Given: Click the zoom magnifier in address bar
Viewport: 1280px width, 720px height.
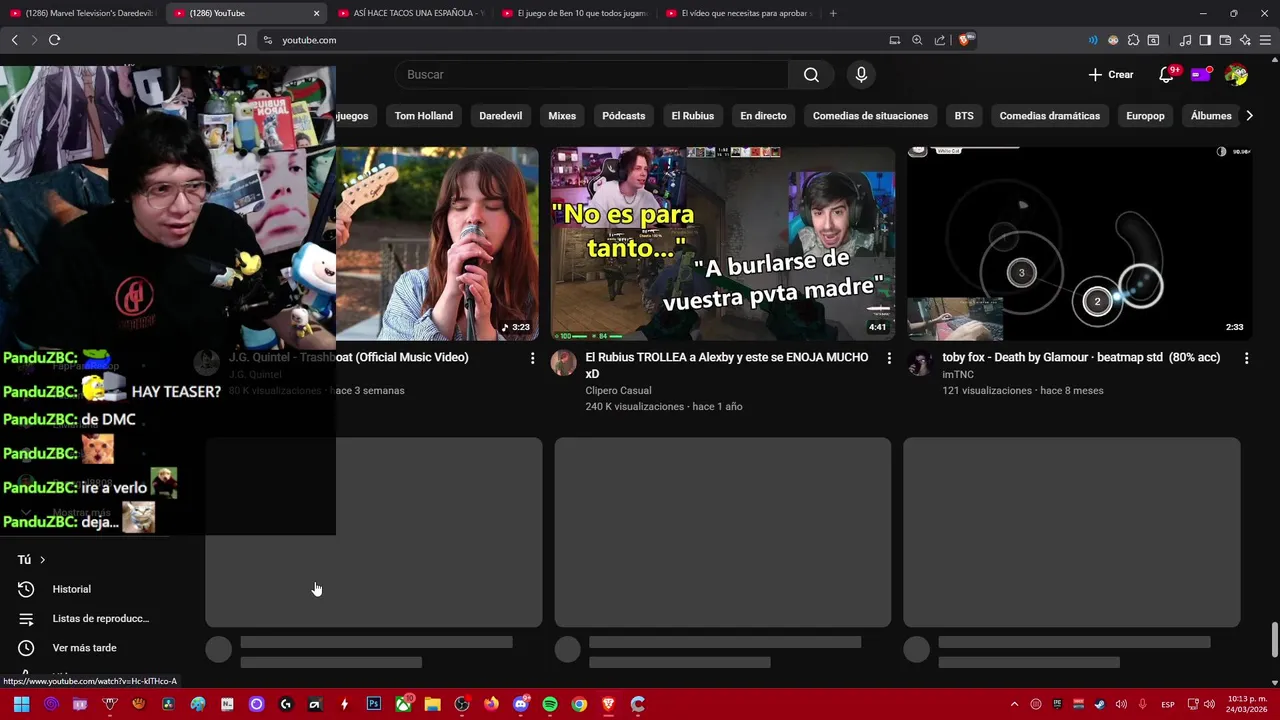Looking at the screenshot, I should pyautogui.click(x=917, y=40).
